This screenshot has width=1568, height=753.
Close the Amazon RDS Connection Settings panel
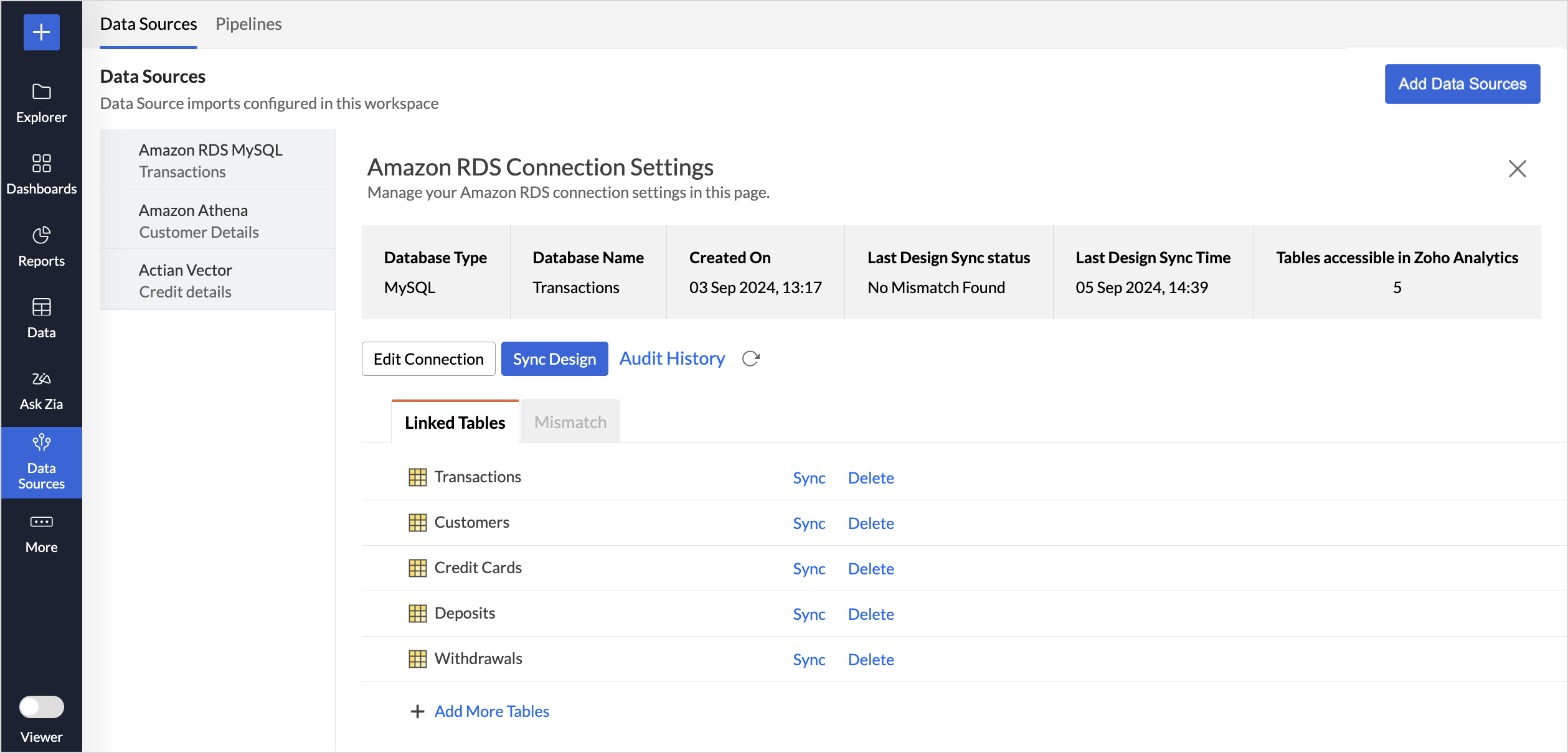1517,168
